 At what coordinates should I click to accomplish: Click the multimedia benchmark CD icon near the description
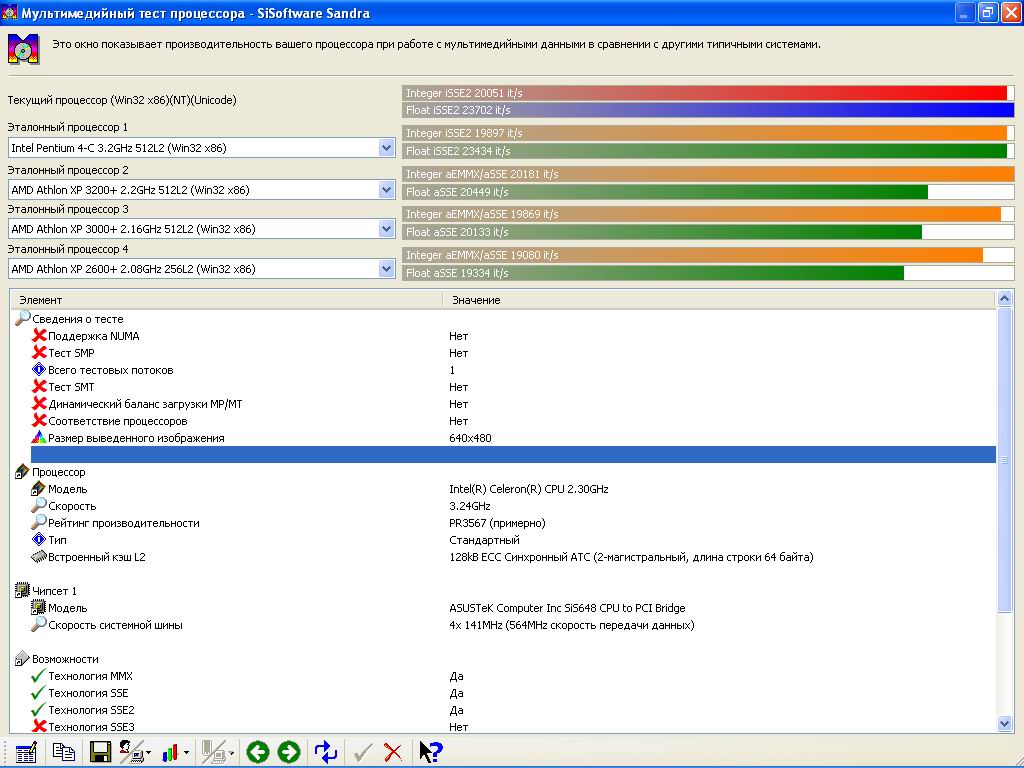[24, 50]
